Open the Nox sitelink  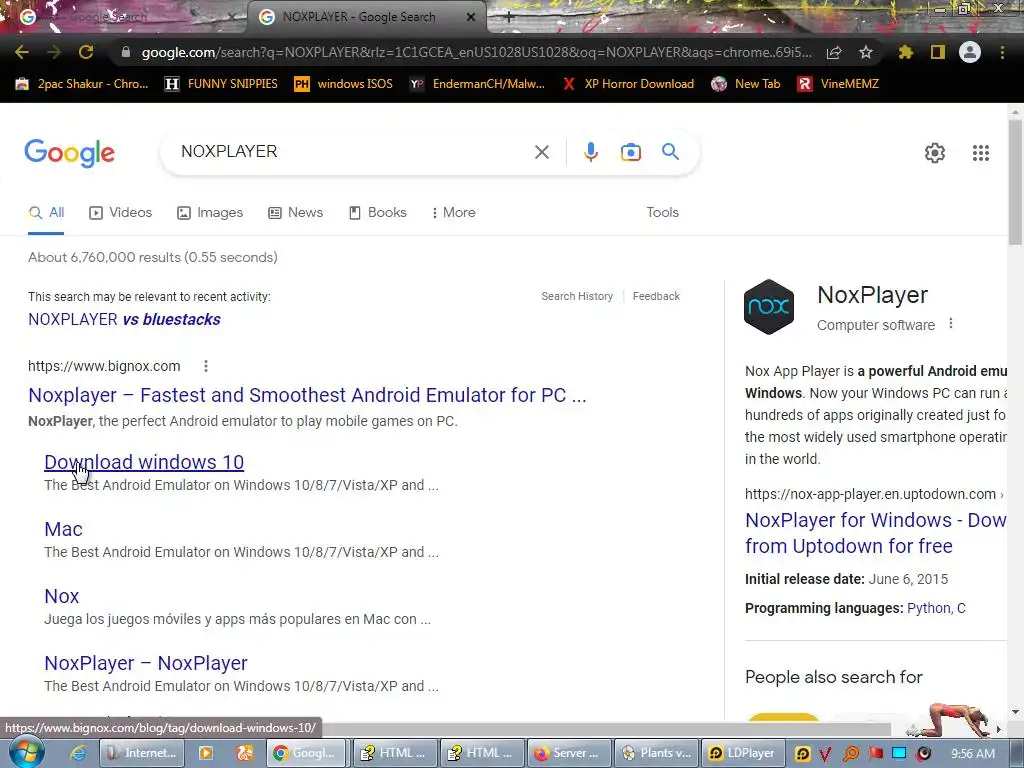tap(61, 596)
